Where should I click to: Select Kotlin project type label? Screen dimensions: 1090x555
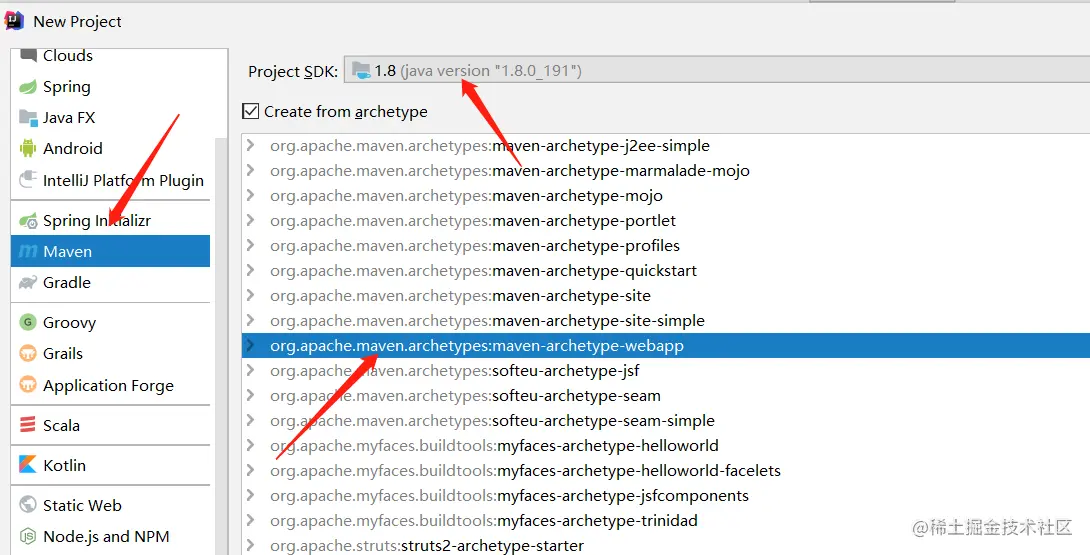click(65, 465)
